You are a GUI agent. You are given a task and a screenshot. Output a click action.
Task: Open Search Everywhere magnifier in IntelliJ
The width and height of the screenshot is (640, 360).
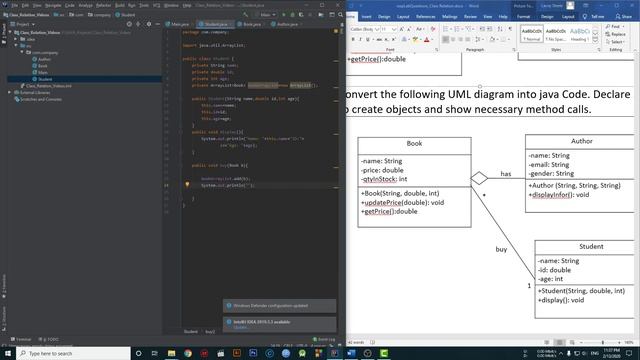tap(340, 15)
